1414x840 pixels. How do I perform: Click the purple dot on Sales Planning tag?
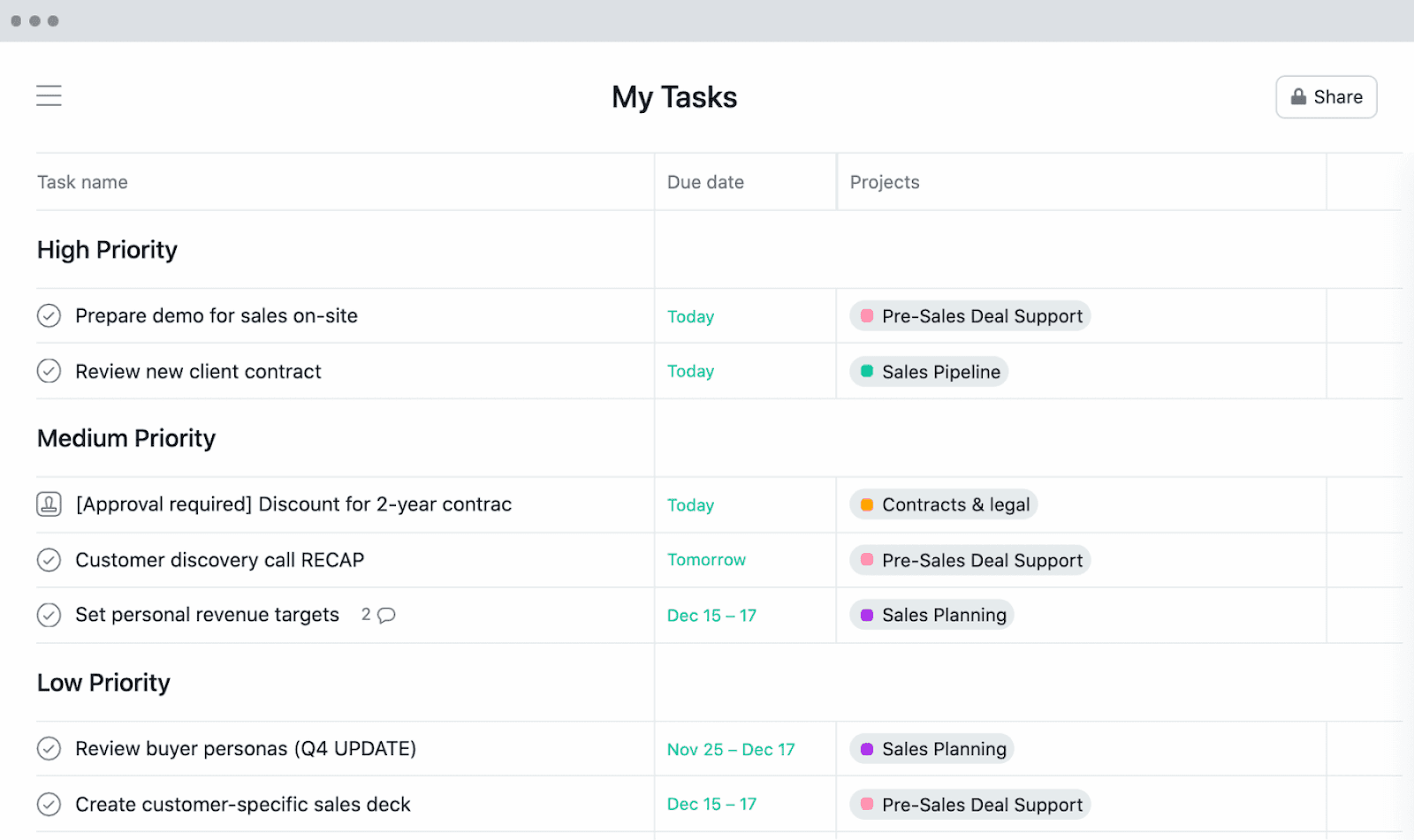click(867, 616)
